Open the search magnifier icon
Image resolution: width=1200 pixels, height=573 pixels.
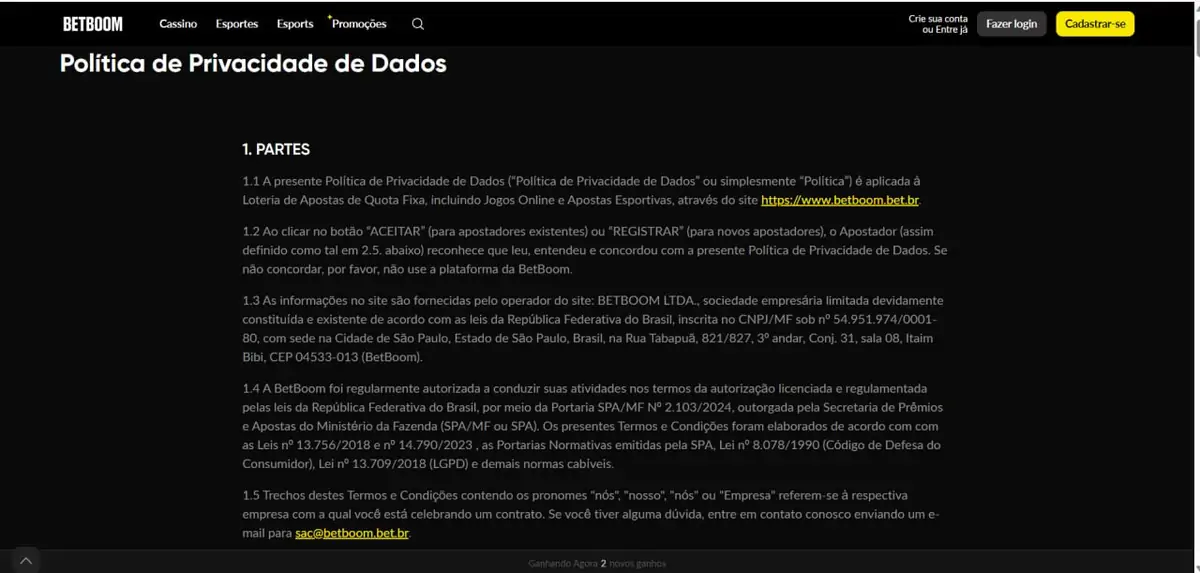(418, 24)
